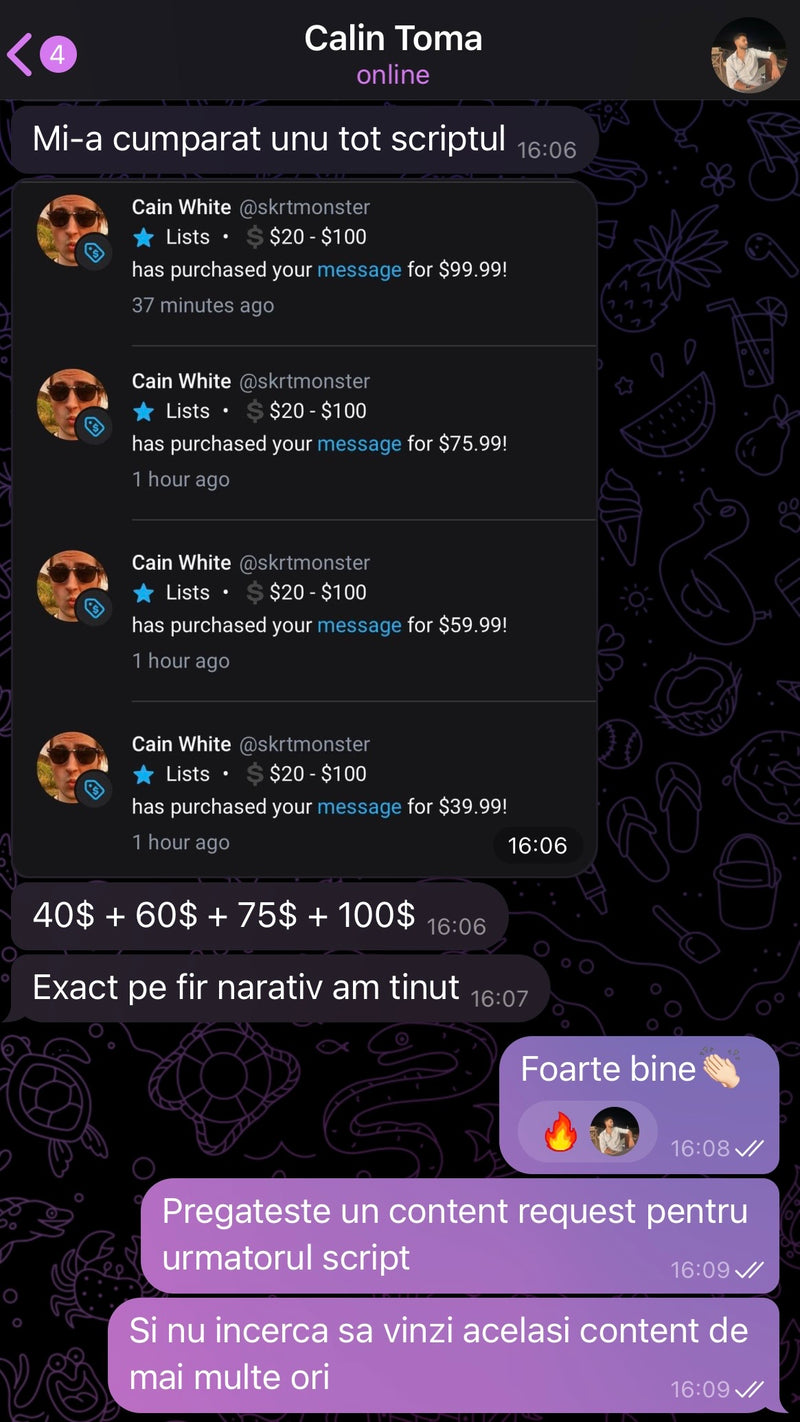Tap Cain White avatar in first notification
800x1422 pixels.
(73, 231)
